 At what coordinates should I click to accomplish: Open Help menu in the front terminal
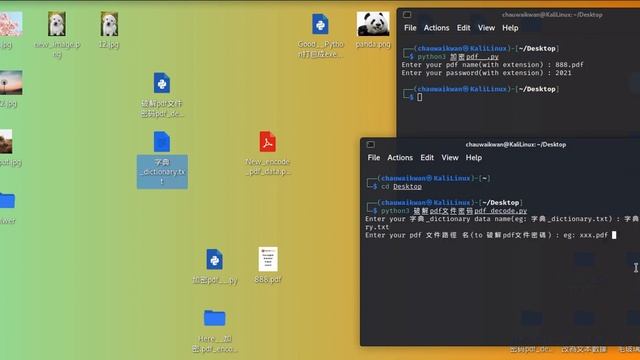(x=474, y=158)
